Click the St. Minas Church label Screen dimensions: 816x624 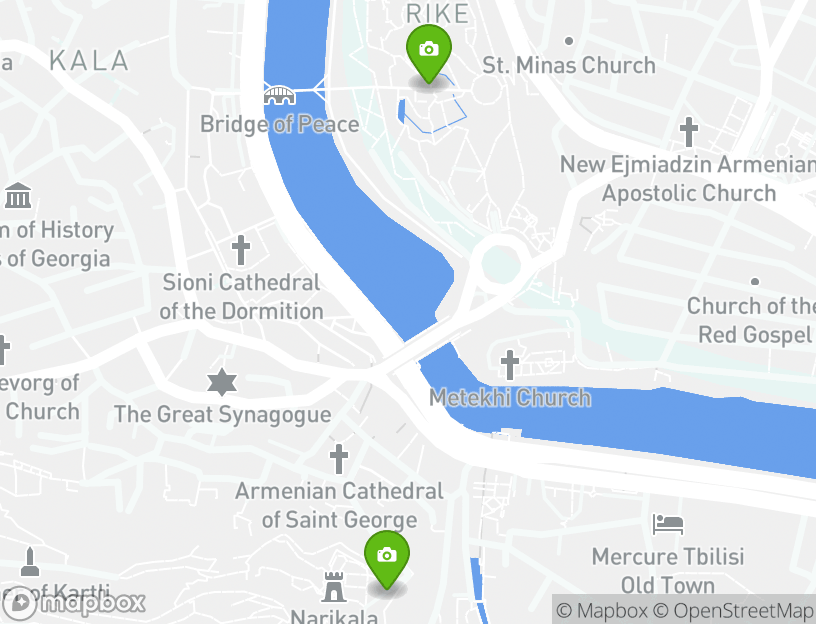(569, 66)
